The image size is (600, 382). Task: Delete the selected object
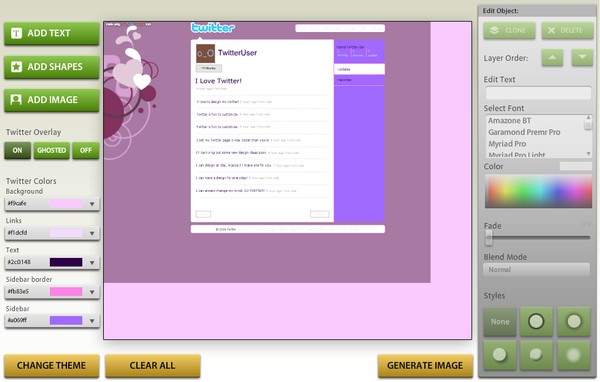pyautogui.click(x=567, y=31)
